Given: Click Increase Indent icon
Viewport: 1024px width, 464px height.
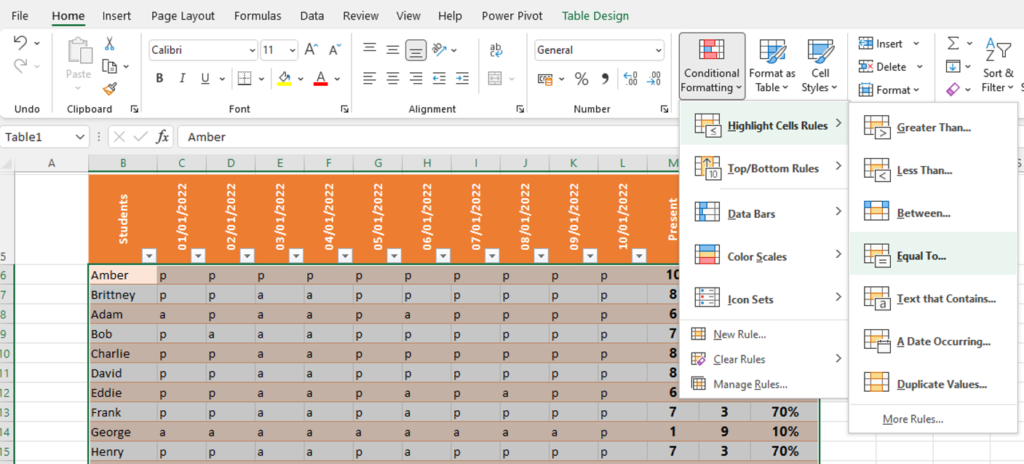Looking at the screenshot, I should (x=462, y=79).
